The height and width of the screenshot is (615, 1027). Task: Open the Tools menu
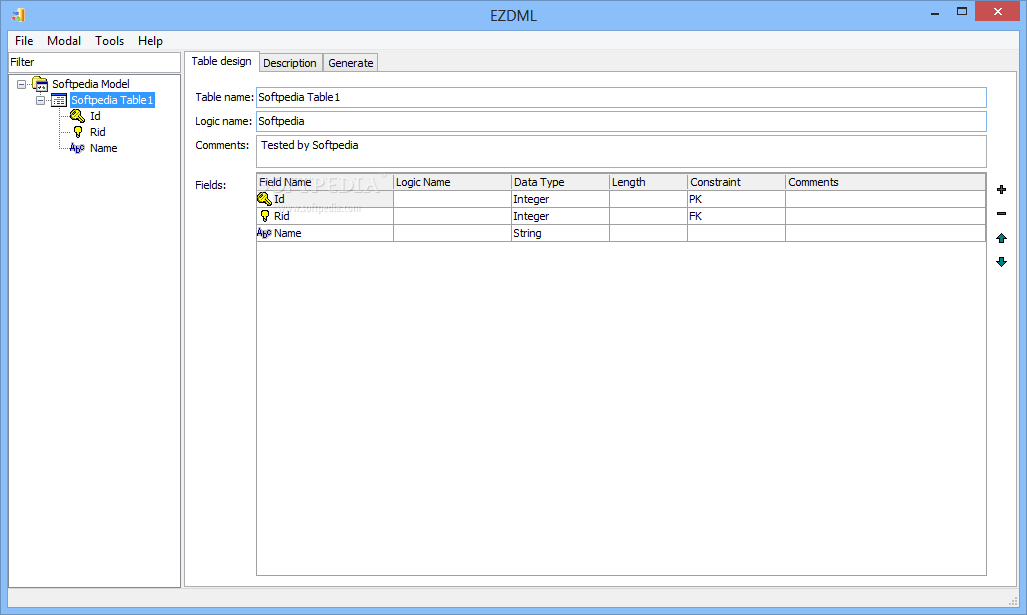pos(109,41)
